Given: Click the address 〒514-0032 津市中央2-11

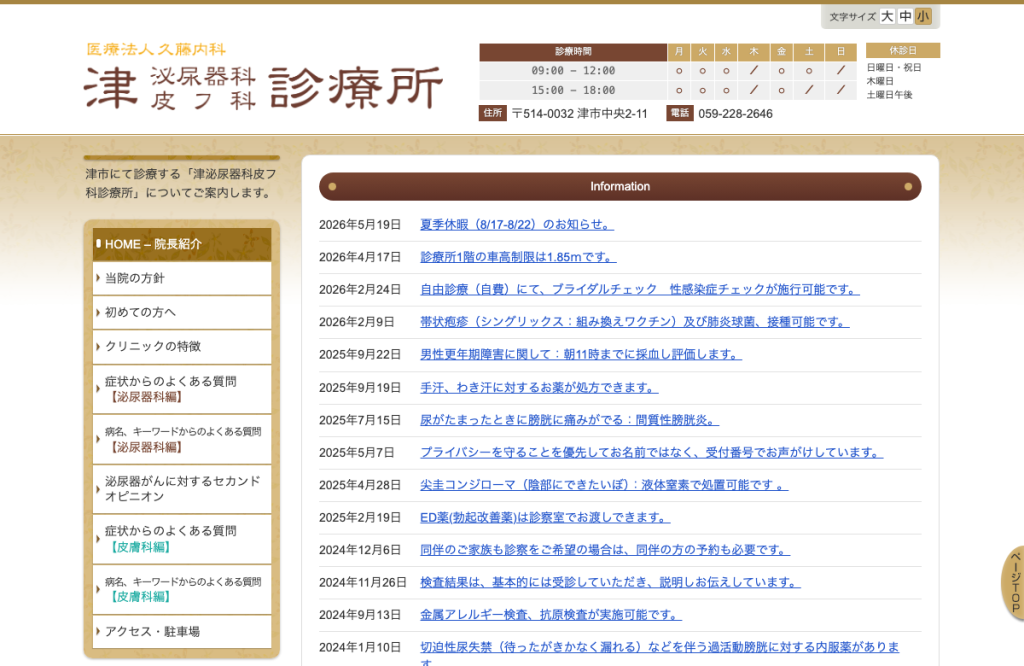Looking at the screenshot, I should click(x=579, y=114).
